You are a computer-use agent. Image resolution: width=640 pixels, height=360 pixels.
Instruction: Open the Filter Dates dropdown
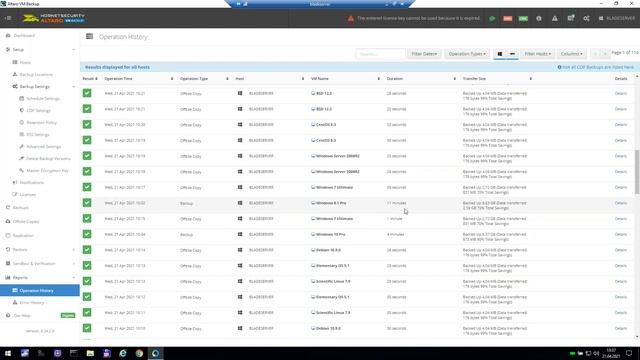(424, 54)
